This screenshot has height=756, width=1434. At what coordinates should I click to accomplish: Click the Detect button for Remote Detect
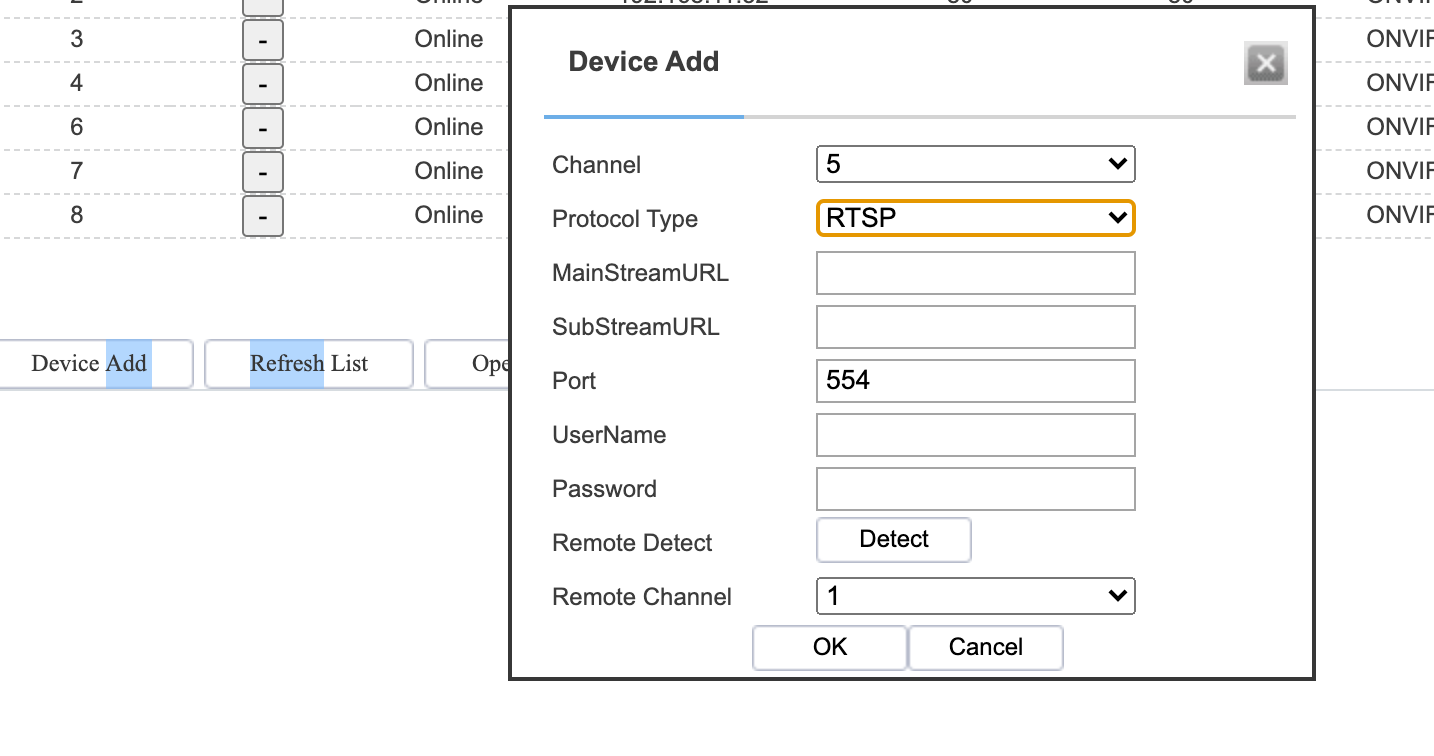[x=893, y=539]
